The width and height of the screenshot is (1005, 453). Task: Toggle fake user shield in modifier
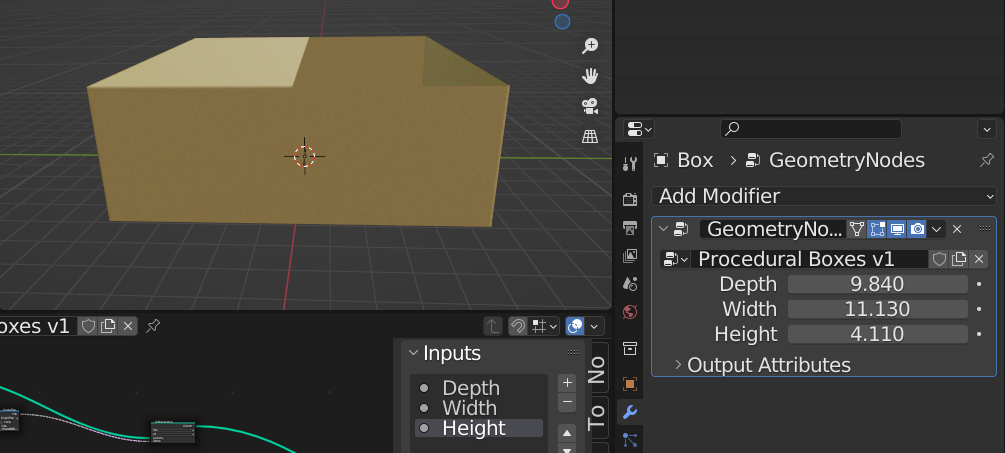(939, 259)
